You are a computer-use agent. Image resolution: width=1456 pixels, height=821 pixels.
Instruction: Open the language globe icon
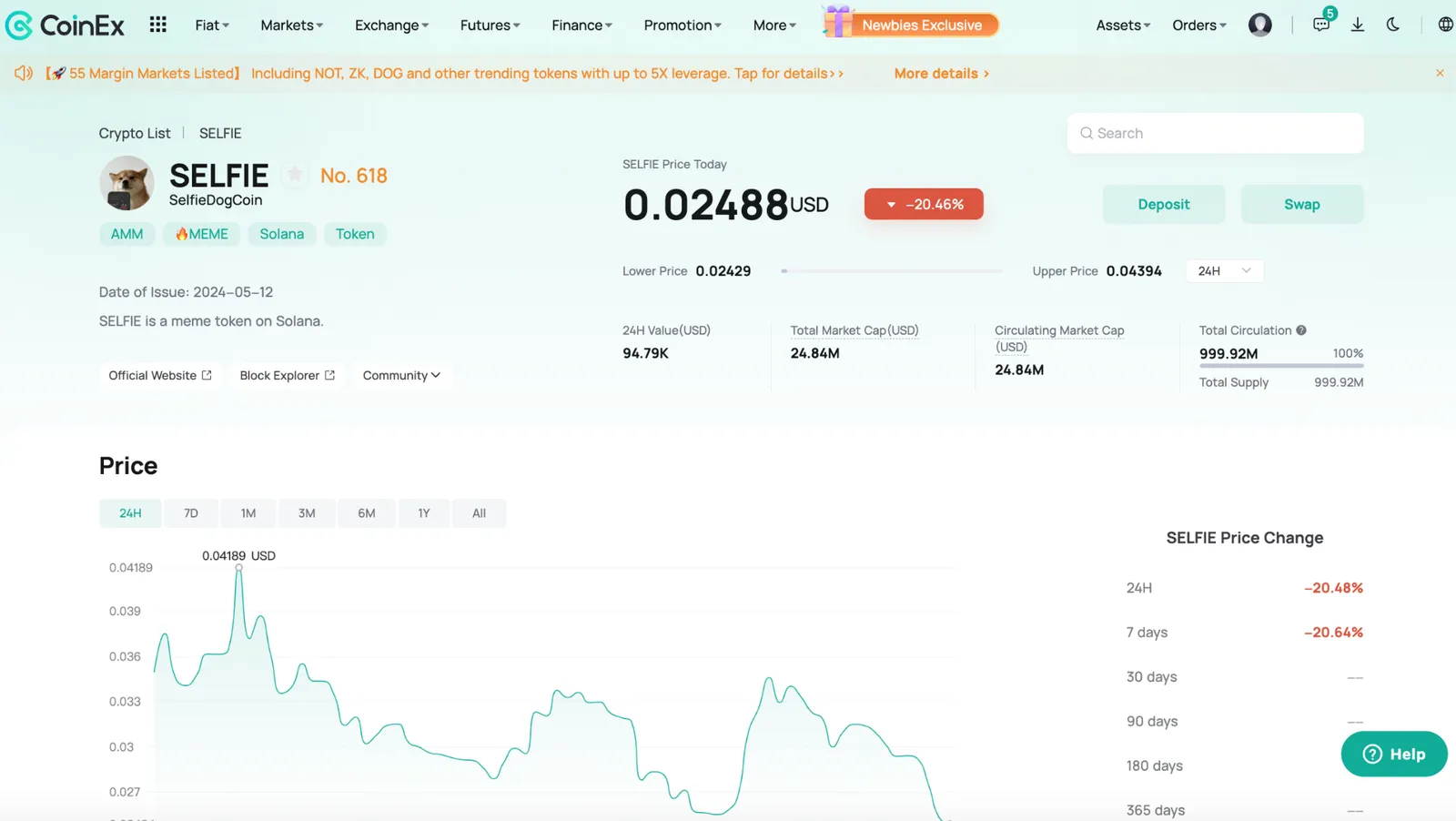click(x=1445, y=25)
